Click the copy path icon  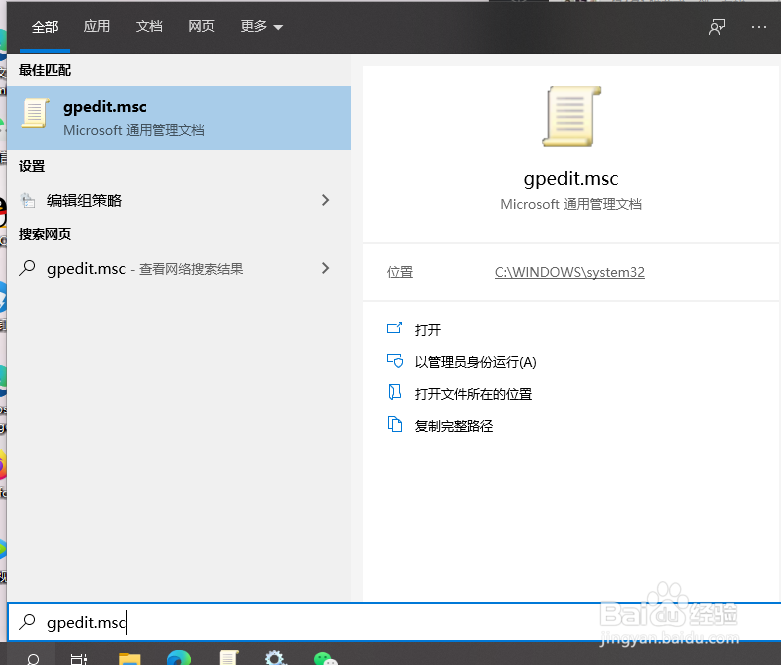tap(395, 424)
